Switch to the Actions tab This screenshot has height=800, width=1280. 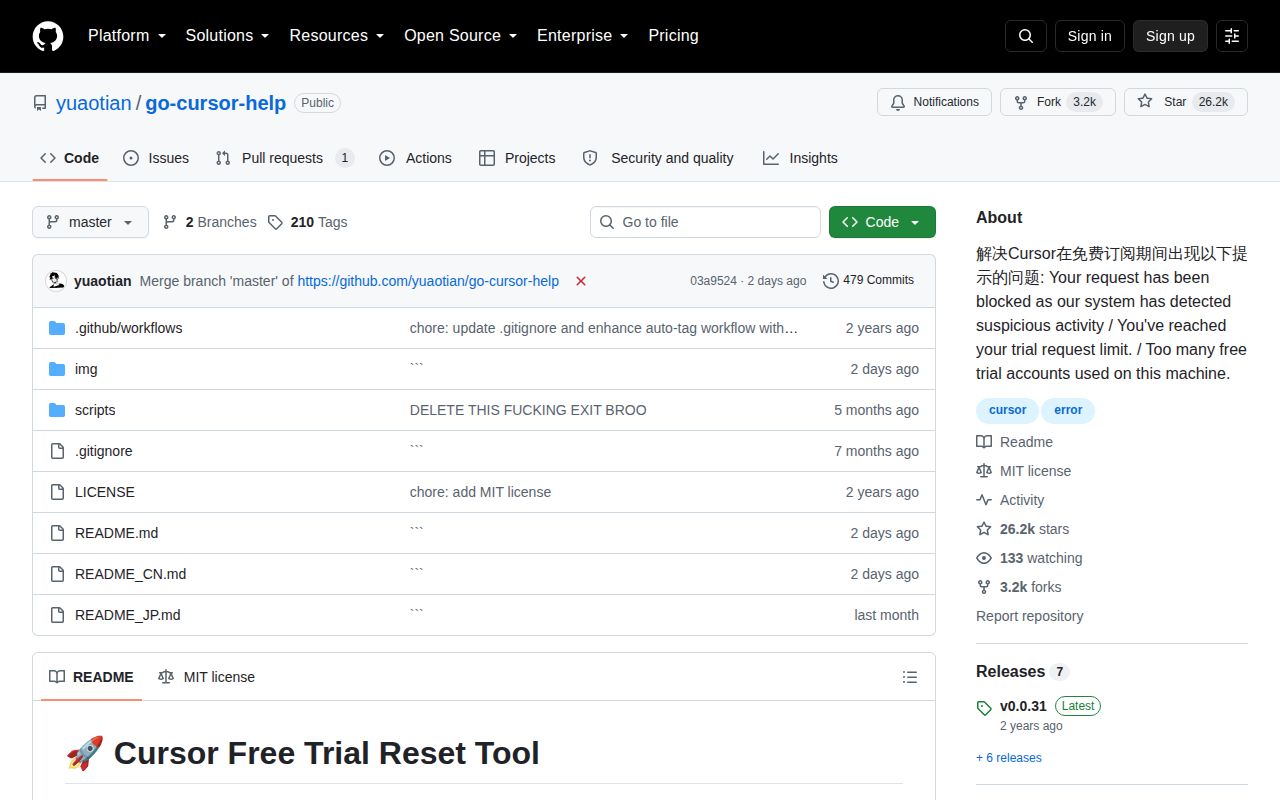coord(416,158)
